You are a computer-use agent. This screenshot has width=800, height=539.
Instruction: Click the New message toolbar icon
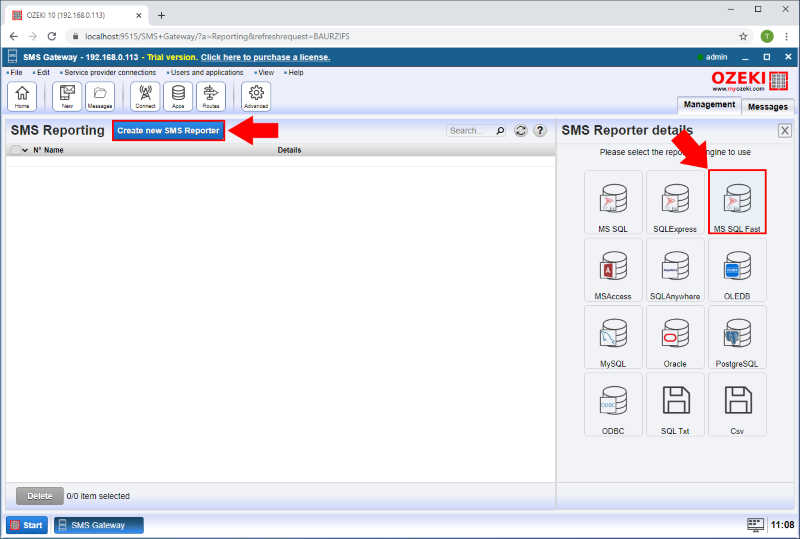tap(67, 96)
